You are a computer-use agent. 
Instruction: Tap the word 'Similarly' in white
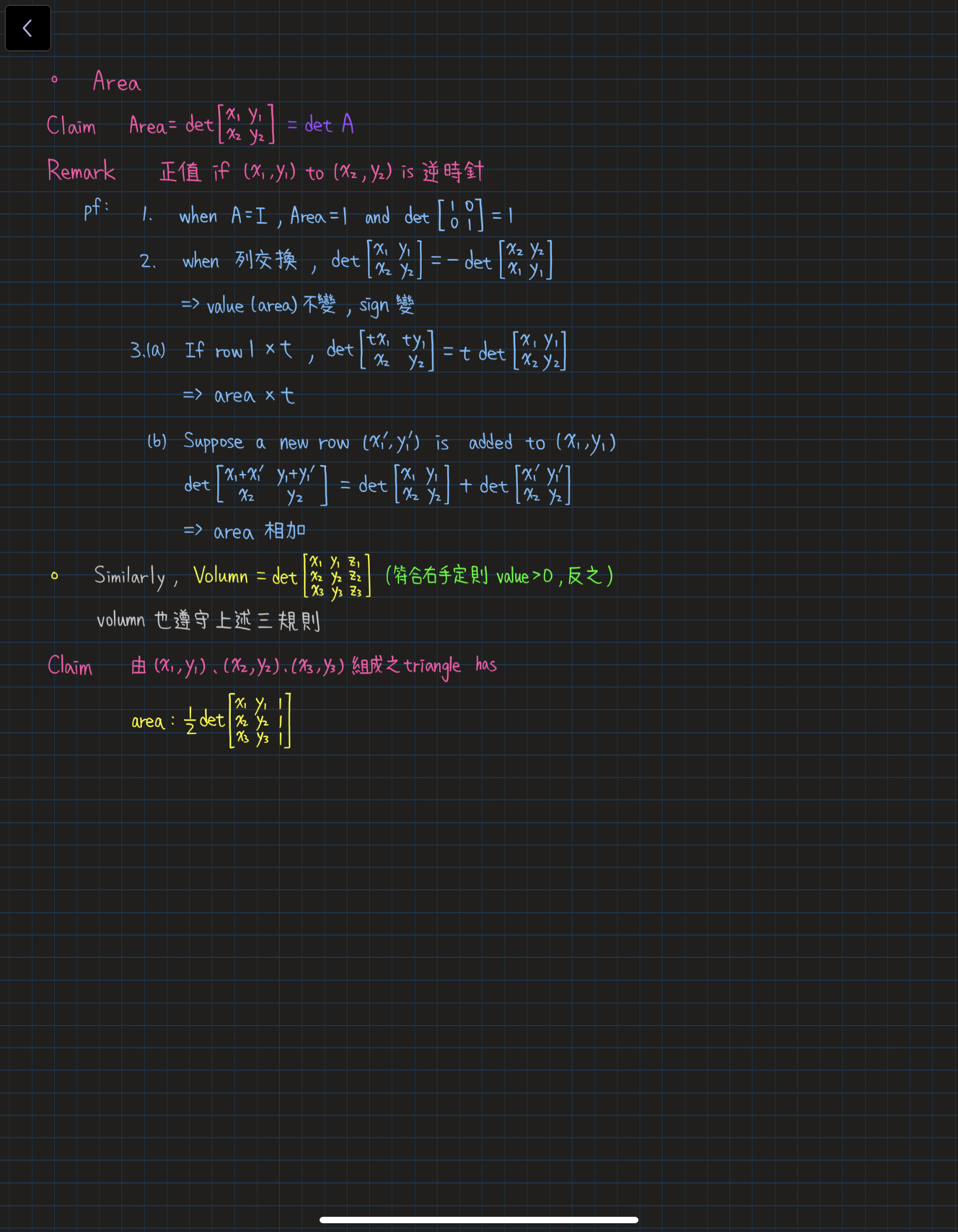click(x=130, y=576)
